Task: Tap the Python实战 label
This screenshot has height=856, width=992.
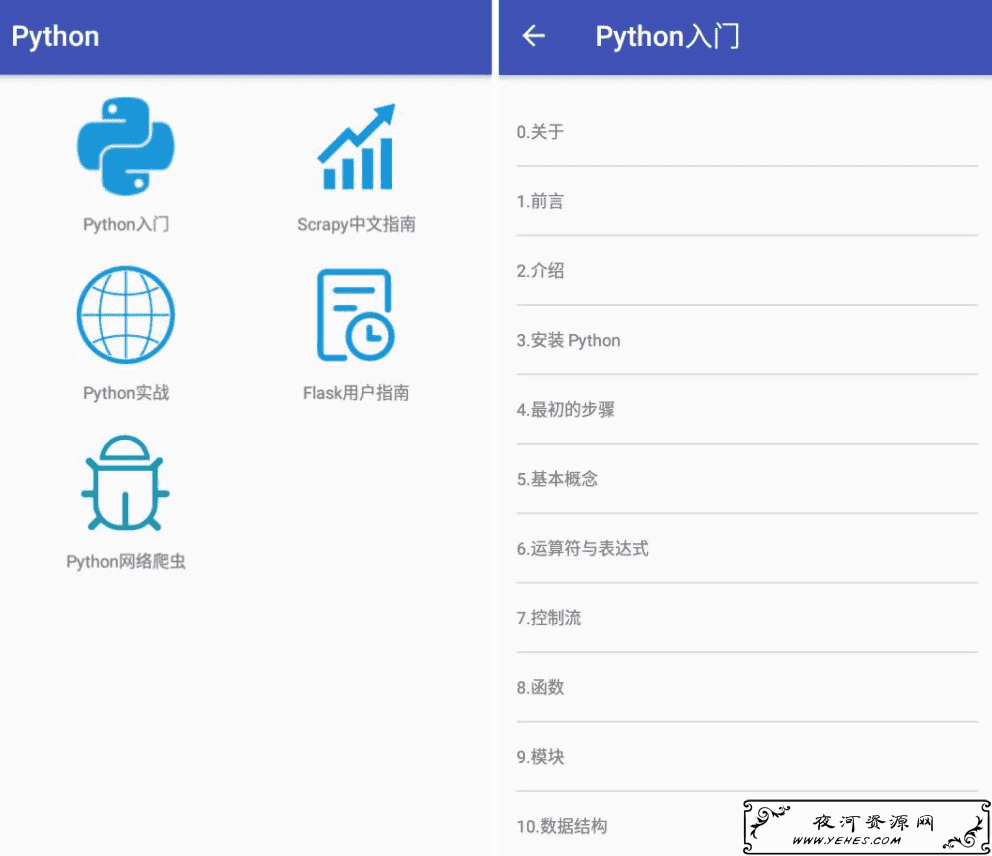Action: 126,393
